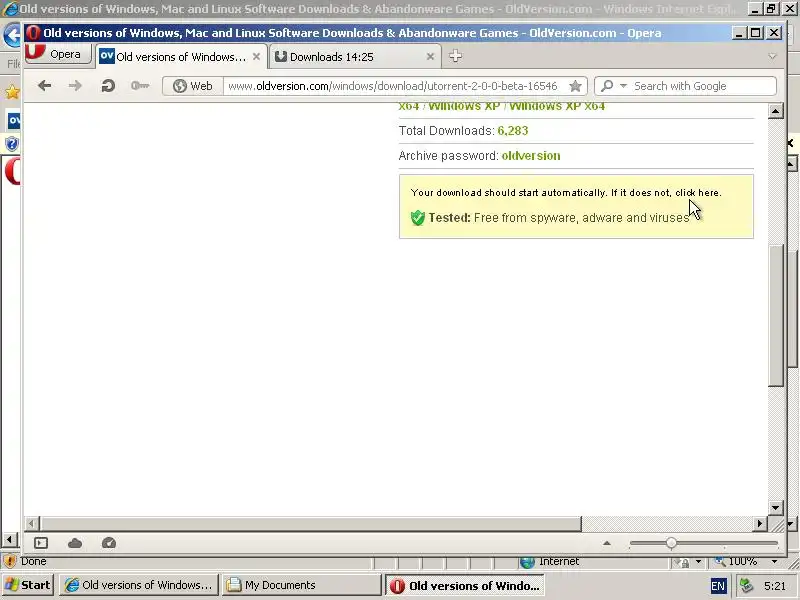This screenshot has height=600, width=800.
Task: Click the 'click here' download link
Action: pos(698,193)
